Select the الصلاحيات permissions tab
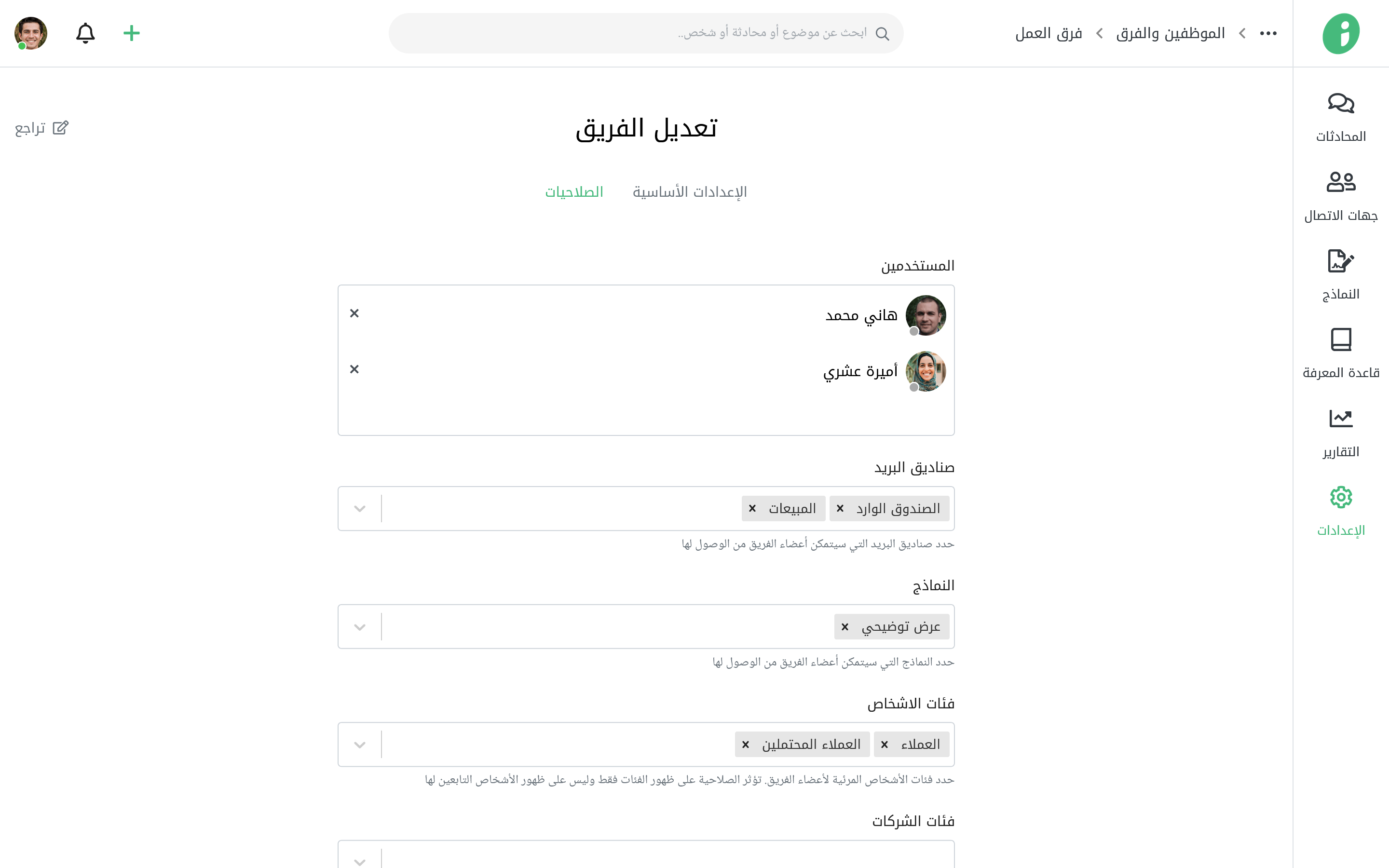Screen dimensions: 1389x868 [574, 192]
